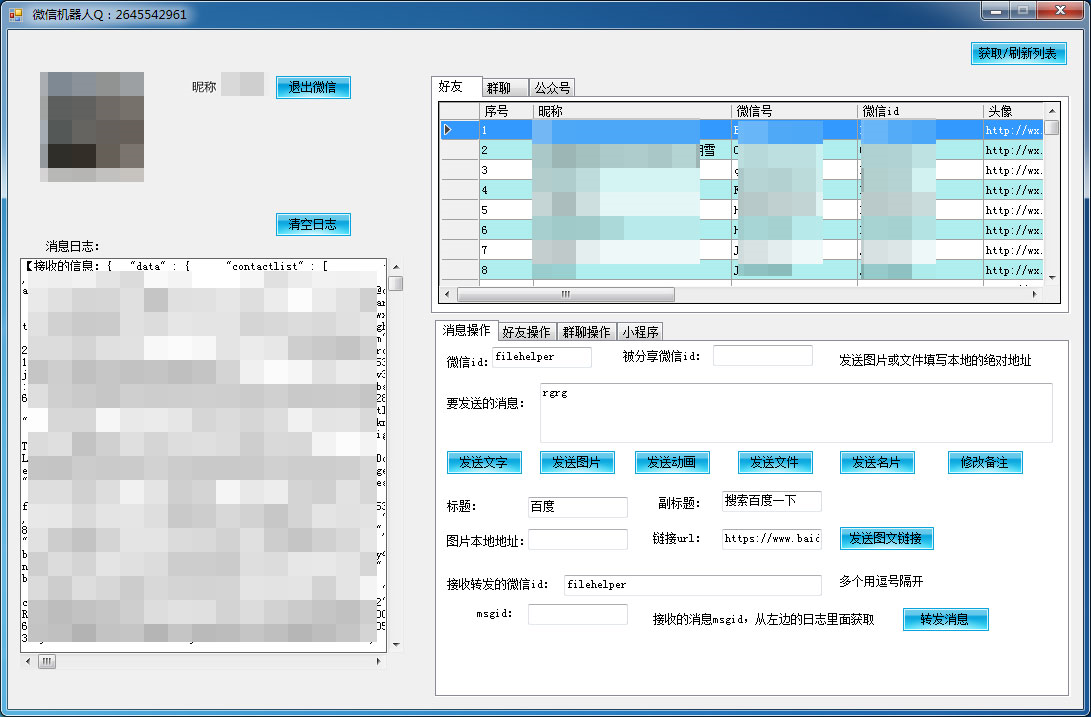Click the 发送动画 button
Screen dimensions: 1091x717
click(671, 462)
